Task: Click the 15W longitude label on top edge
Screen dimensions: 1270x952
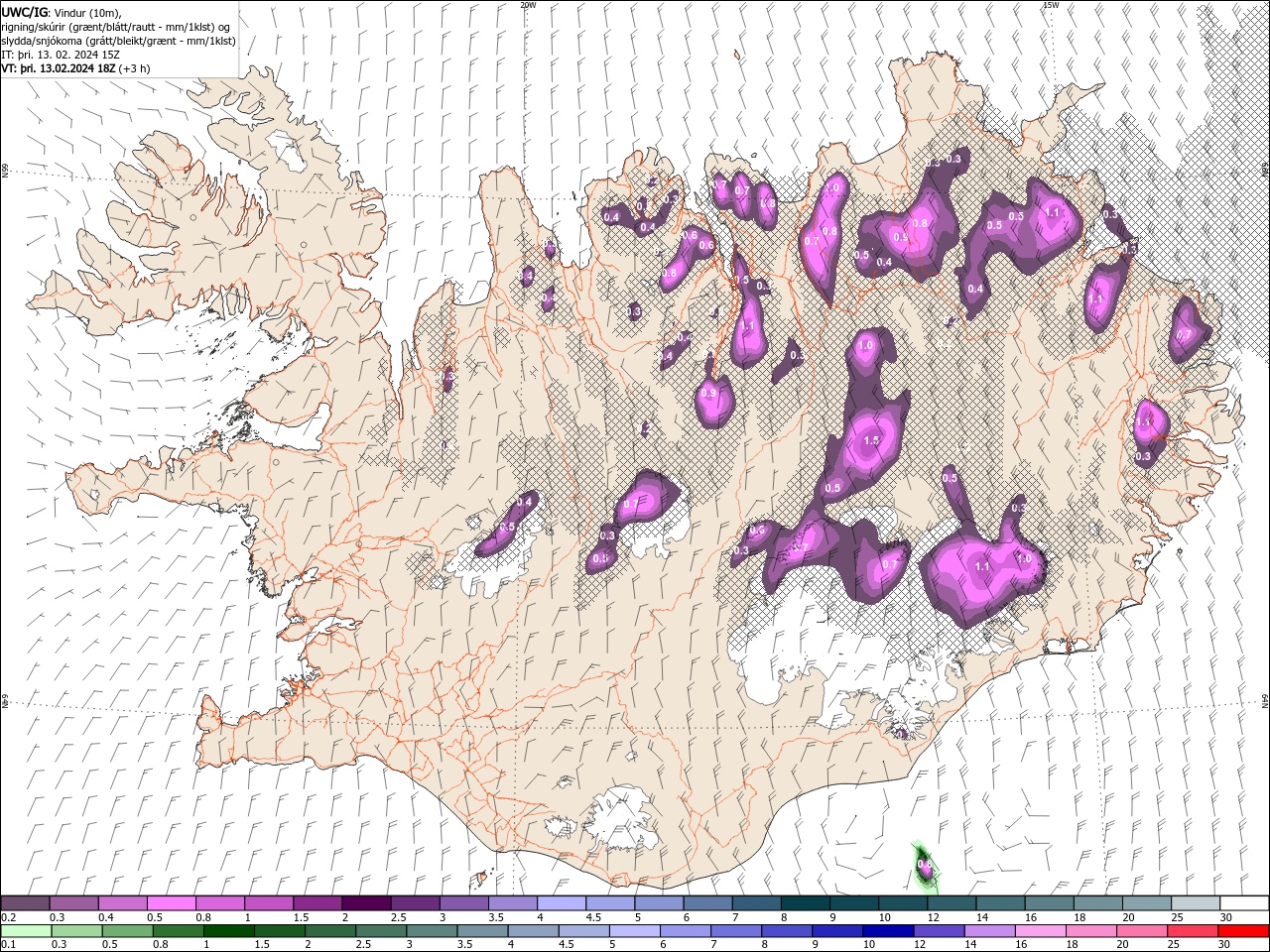Action: [1051, 5]
